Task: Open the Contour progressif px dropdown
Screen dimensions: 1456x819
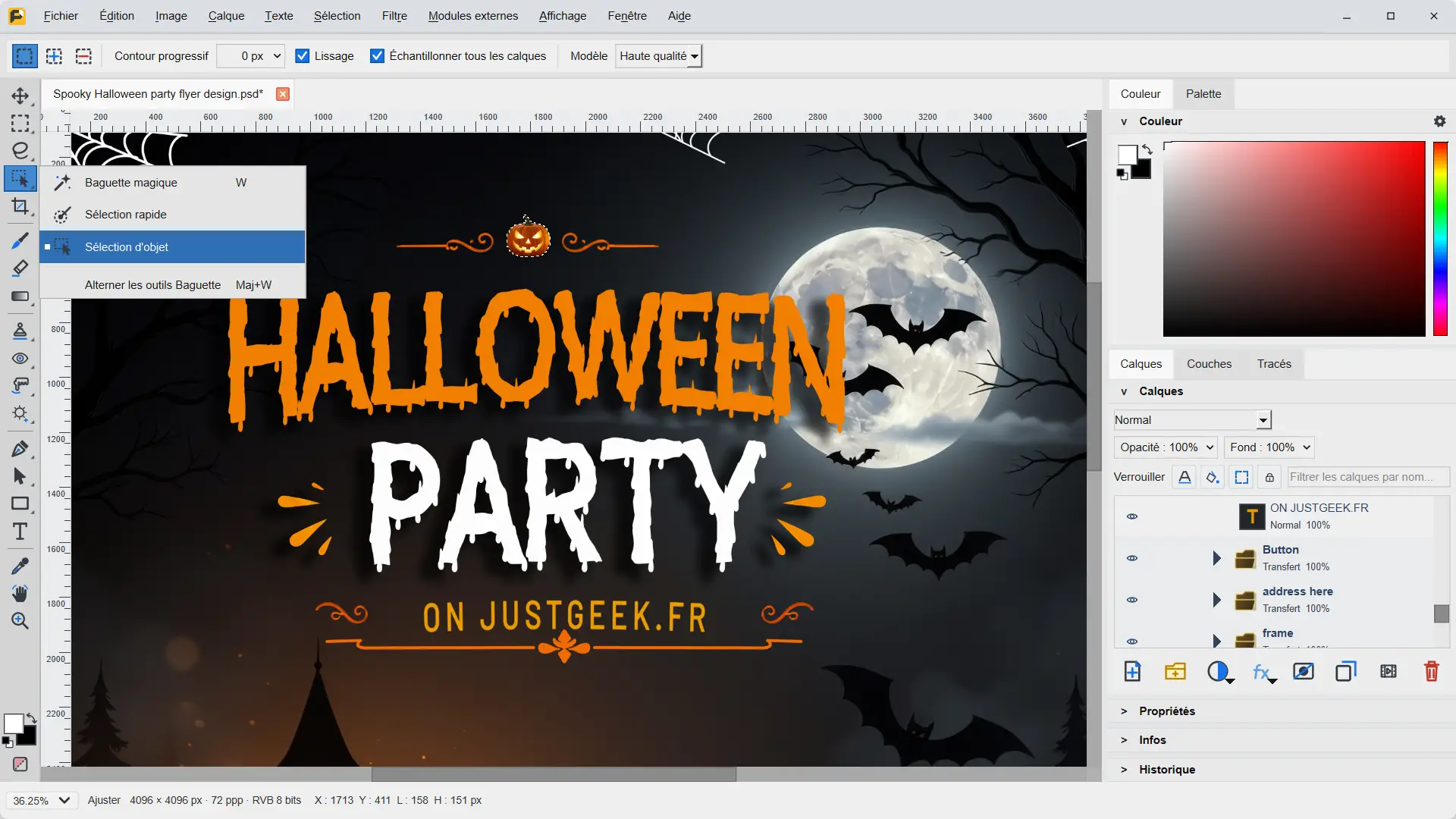Action: coord(251,56)
